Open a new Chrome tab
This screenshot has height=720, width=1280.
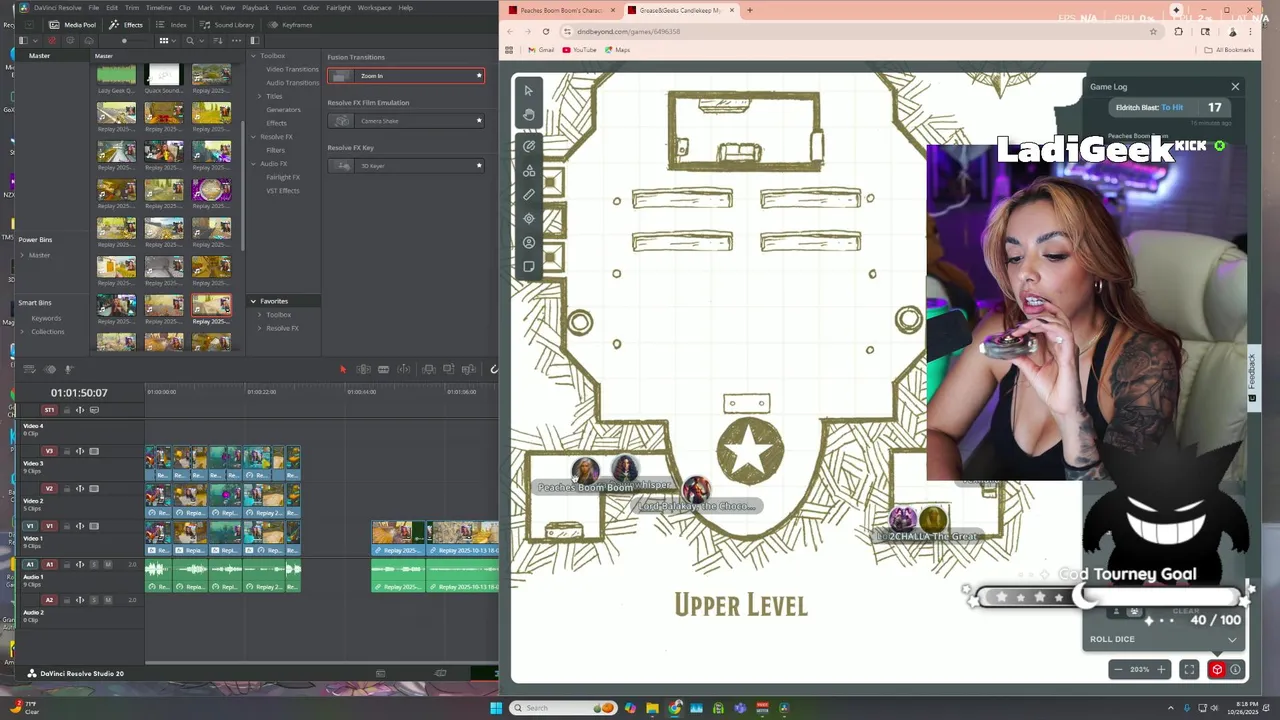[750, 10]
